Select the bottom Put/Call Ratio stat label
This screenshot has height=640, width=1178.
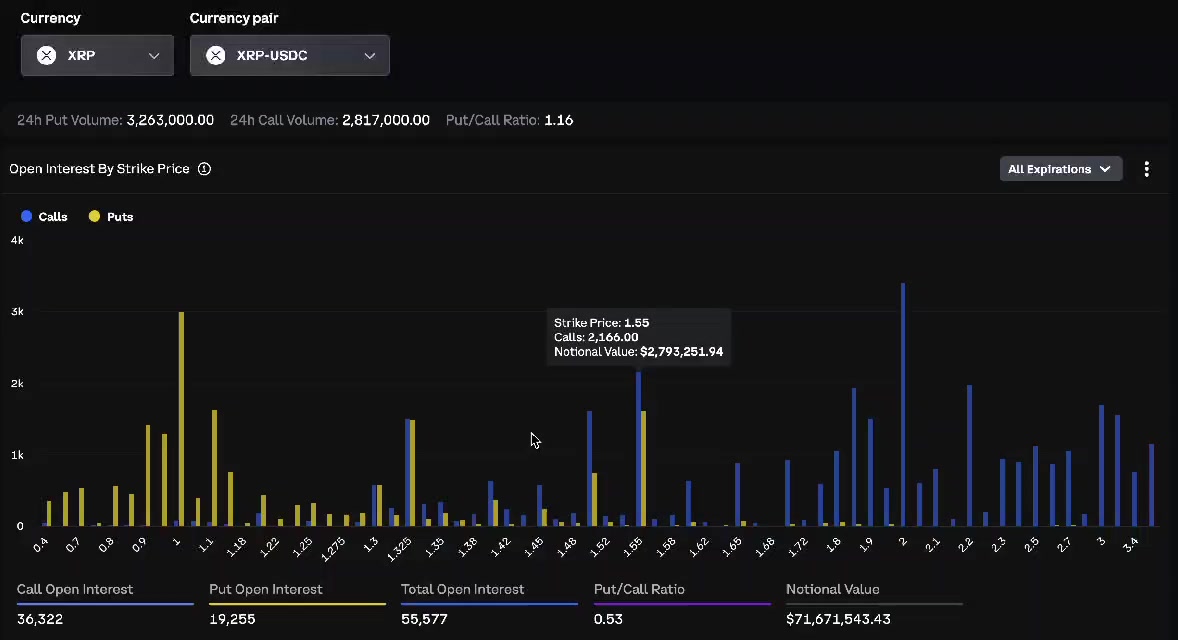click(x=639, y=590)
